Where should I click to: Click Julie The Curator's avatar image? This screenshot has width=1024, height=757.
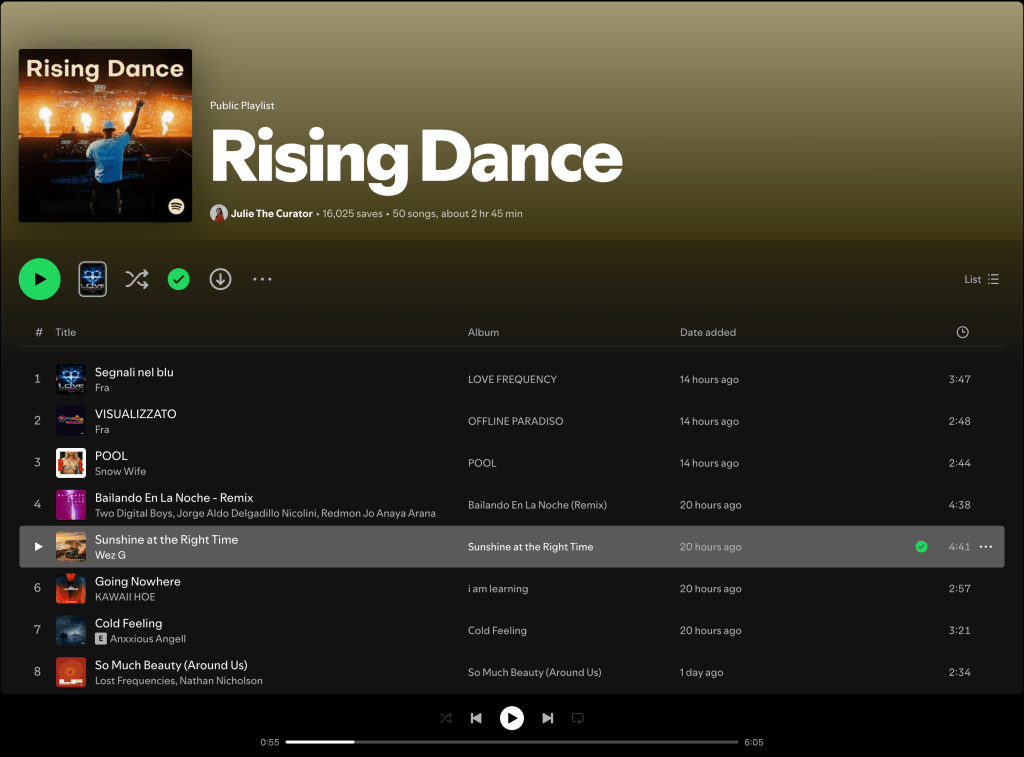pos(219,213)
